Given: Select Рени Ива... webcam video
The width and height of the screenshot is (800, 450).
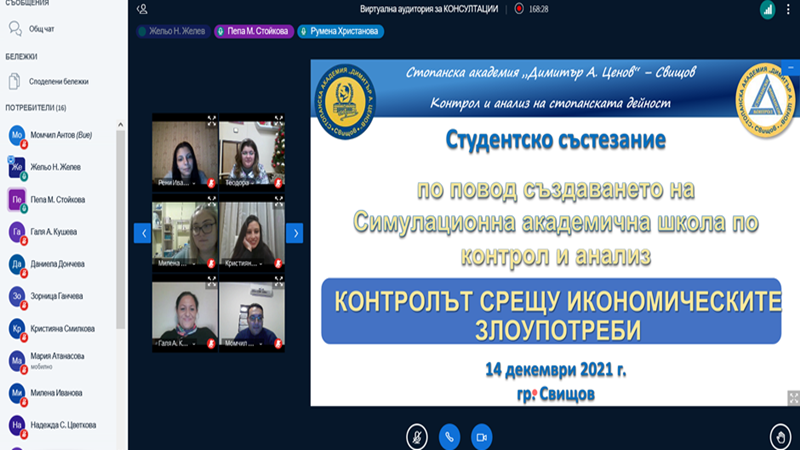Looking at the screenshot, I should (185, 152).
